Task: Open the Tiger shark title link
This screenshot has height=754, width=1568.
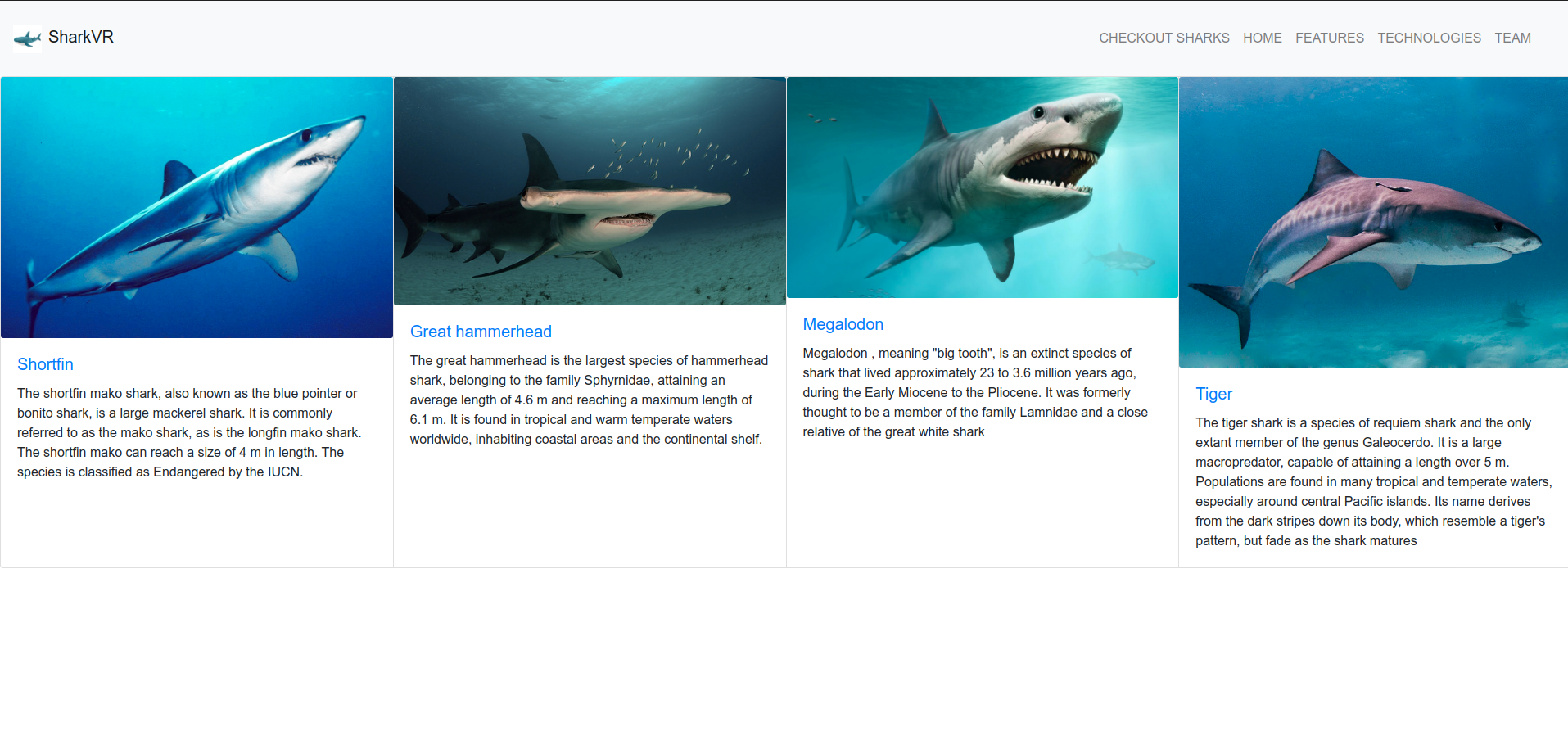Action: click(1213, 394)
